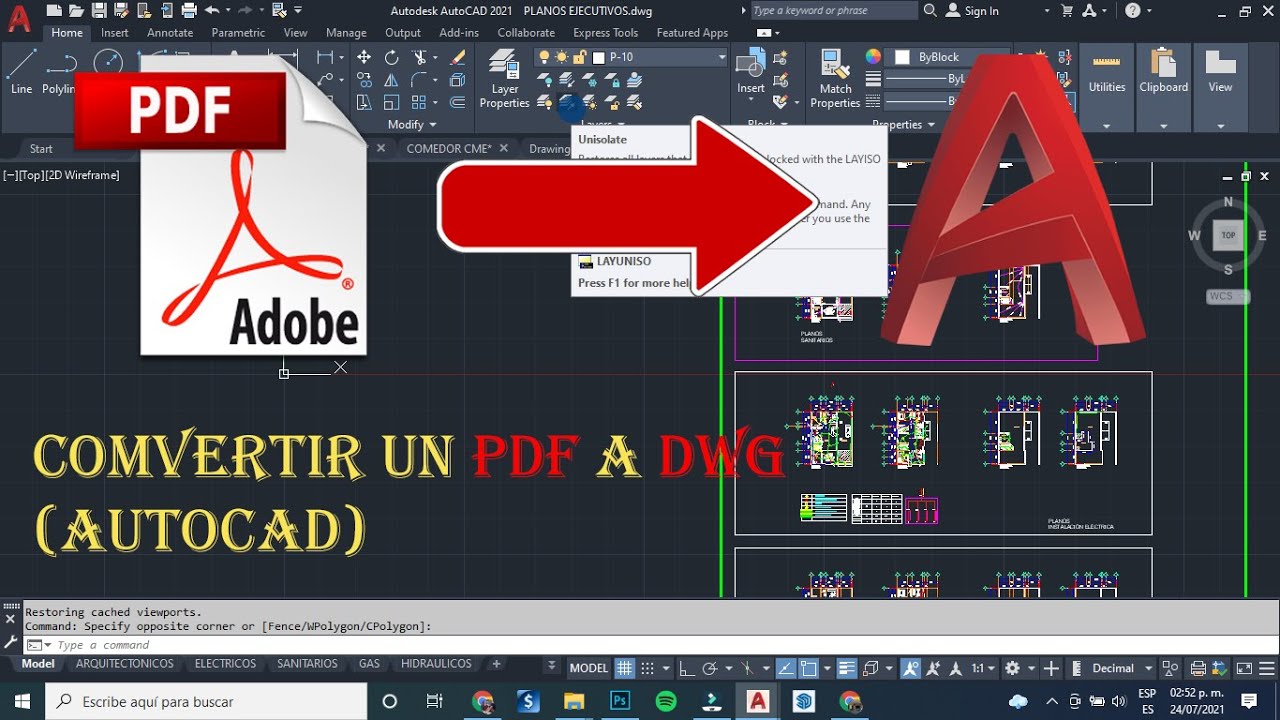Open a drawing via the Open icon
The image size is (1280, 720).
(x=75, y=10)
